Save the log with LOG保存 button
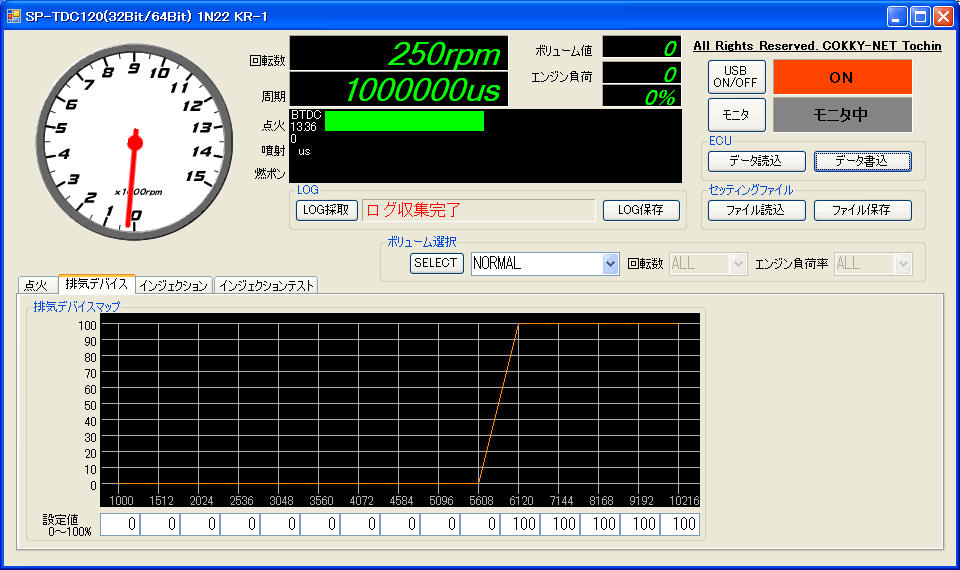This screenshot has height=570, width=960. pos(641,210)
